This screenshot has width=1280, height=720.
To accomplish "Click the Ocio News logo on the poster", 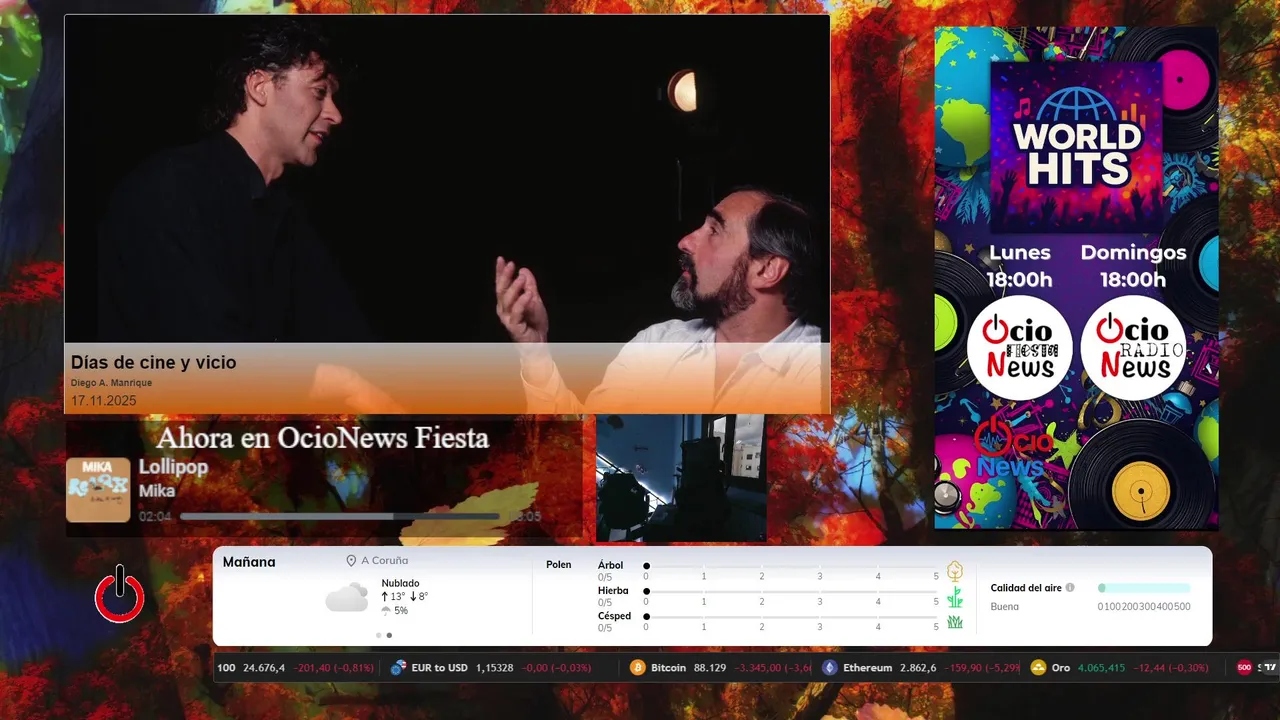I will tap(1015, 449).
